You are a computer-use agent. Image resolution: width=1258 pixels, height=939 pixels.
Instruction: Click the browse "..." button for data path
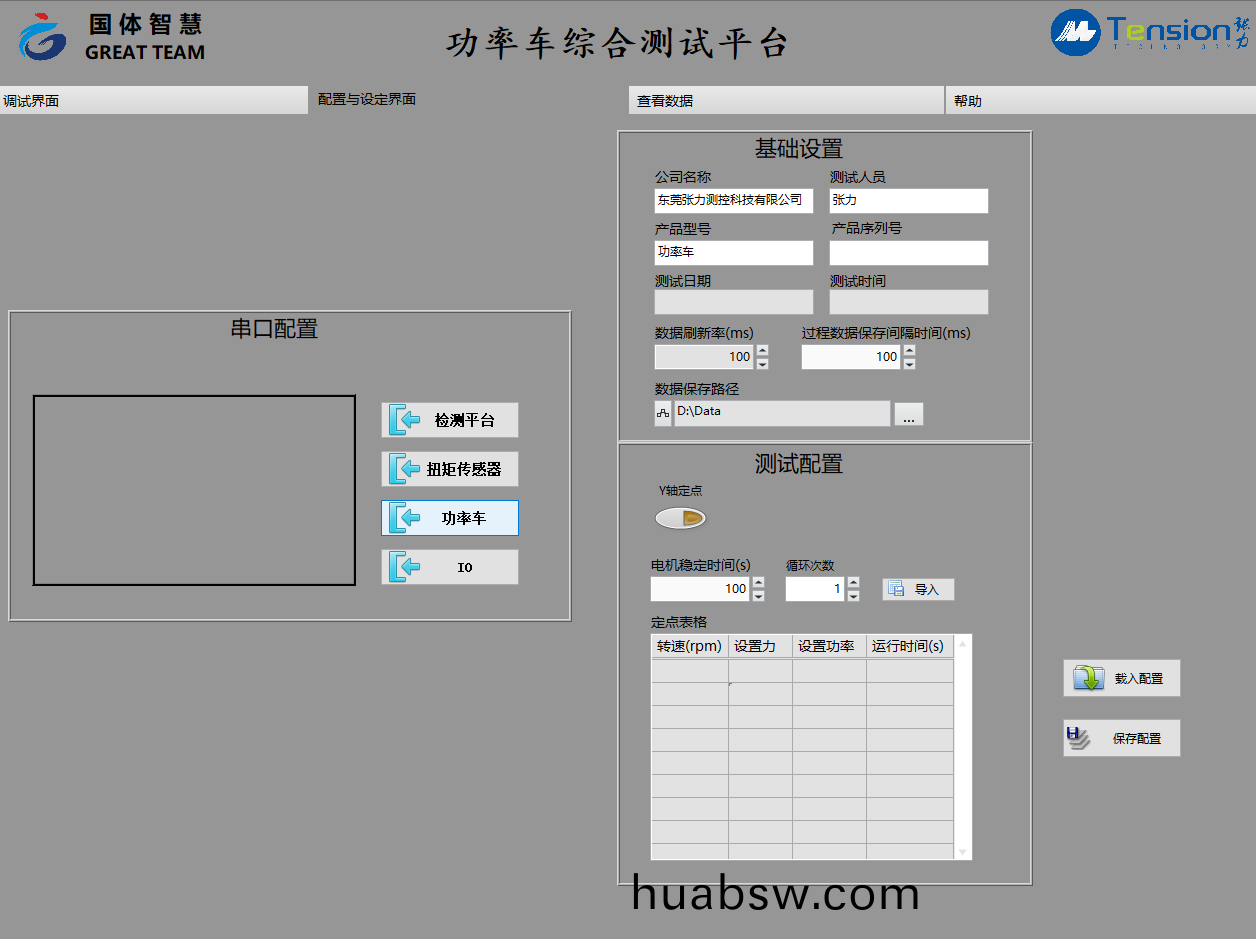click(908, 414)
